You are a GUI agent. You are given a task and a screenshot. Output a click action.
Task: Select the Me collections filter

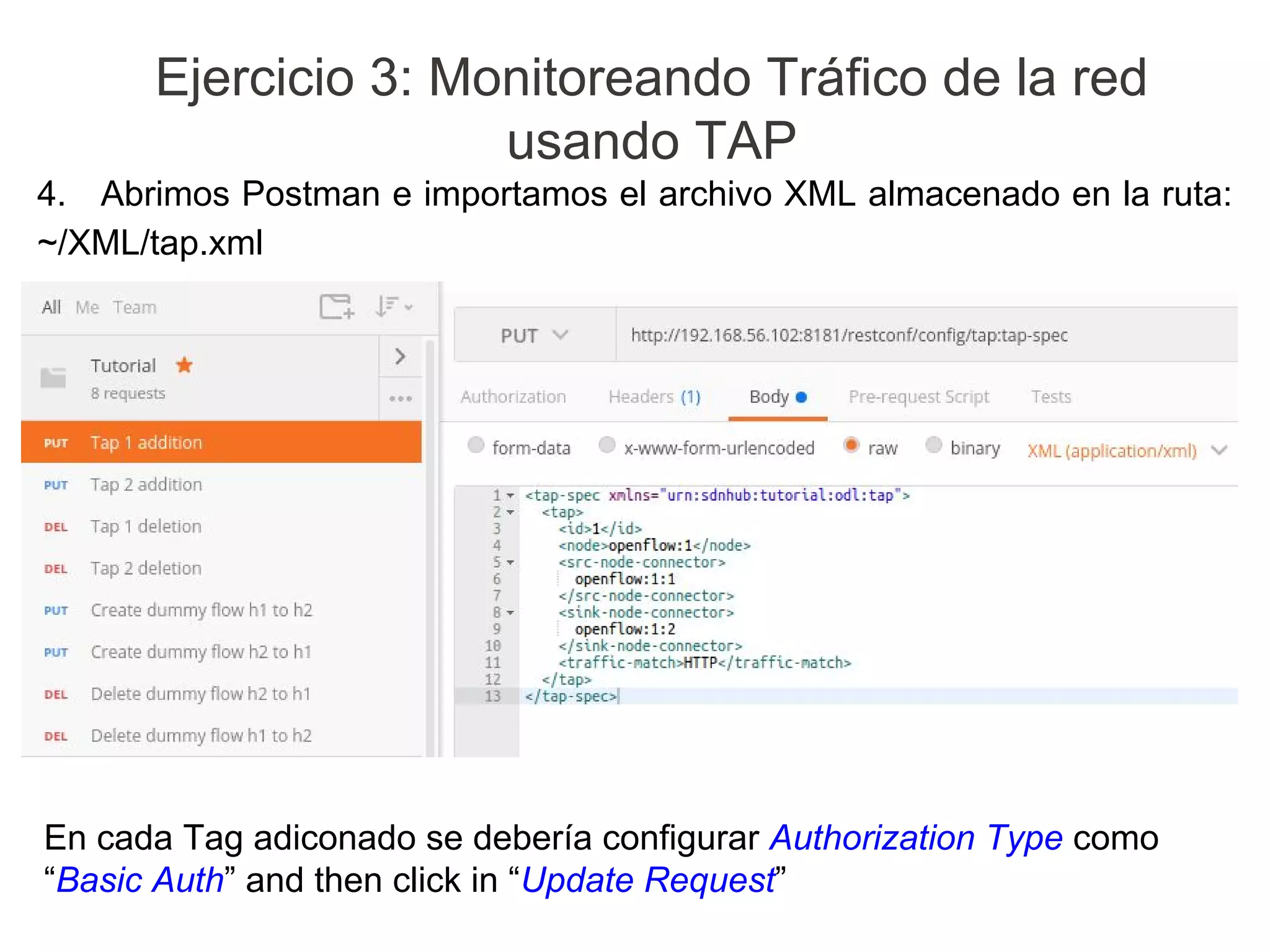[x=87, y=307]
